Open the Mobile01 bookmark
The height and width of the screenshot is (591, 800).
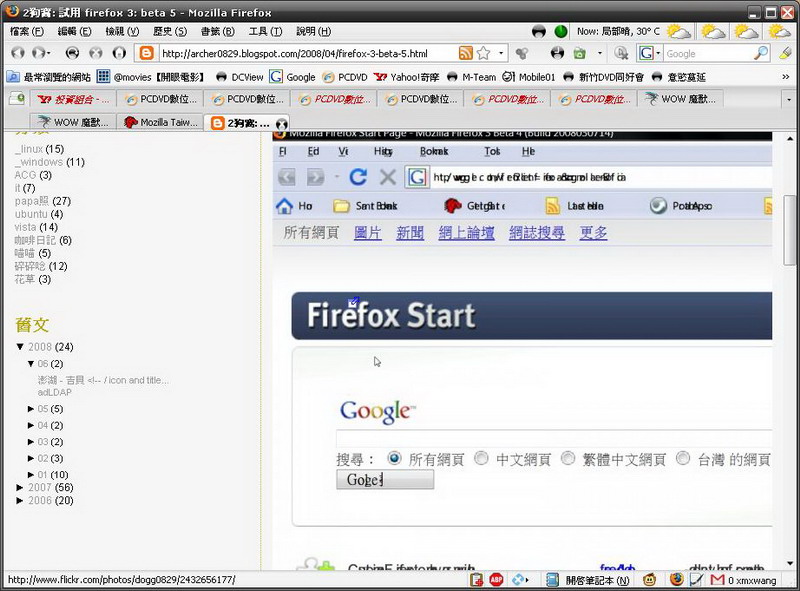tap(529, 77)
